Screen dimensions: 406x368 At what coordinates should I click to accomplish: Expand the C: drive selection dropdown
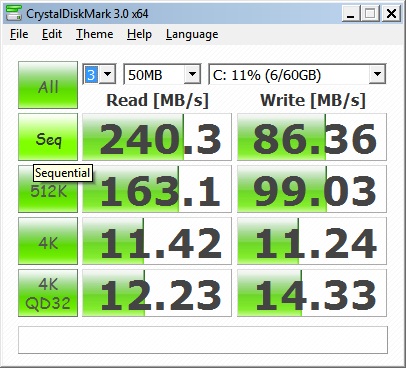tap(377, 74)
